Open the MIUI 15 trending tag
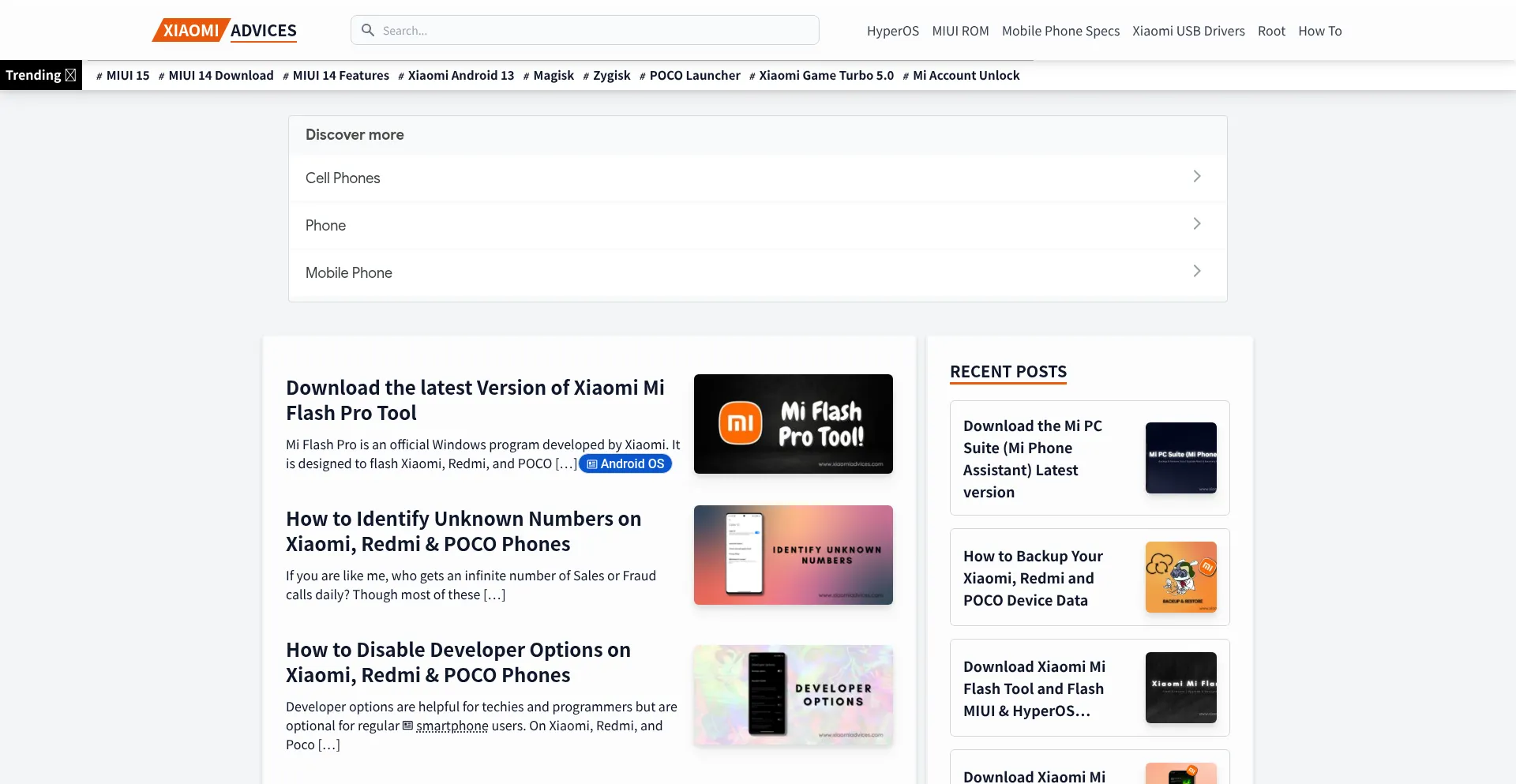This screenshot has height=784, width=1516. click(123, 76)
